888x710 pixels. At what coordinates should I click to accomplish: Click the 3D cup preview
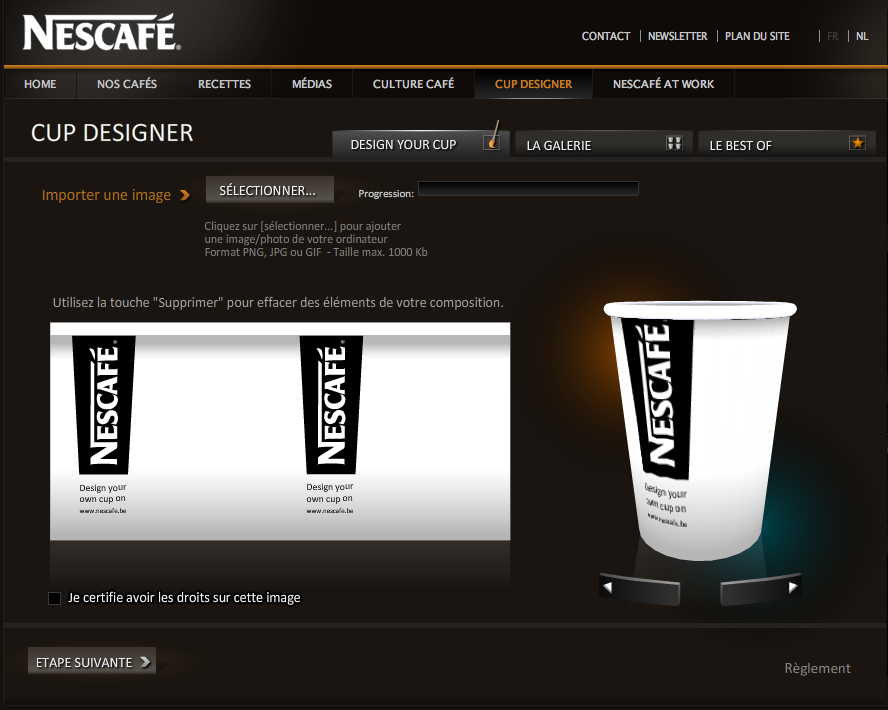[x=700, y=430]
